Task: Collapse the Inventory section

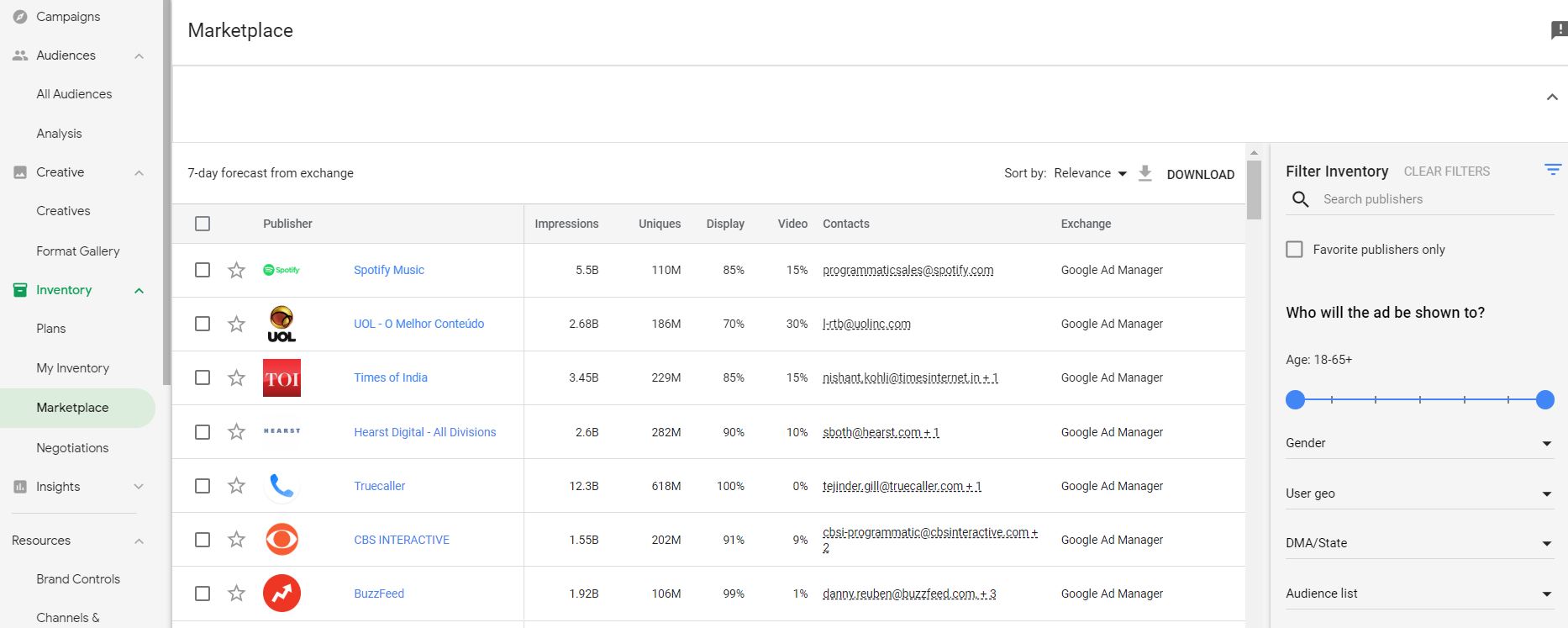Action: 139,291
